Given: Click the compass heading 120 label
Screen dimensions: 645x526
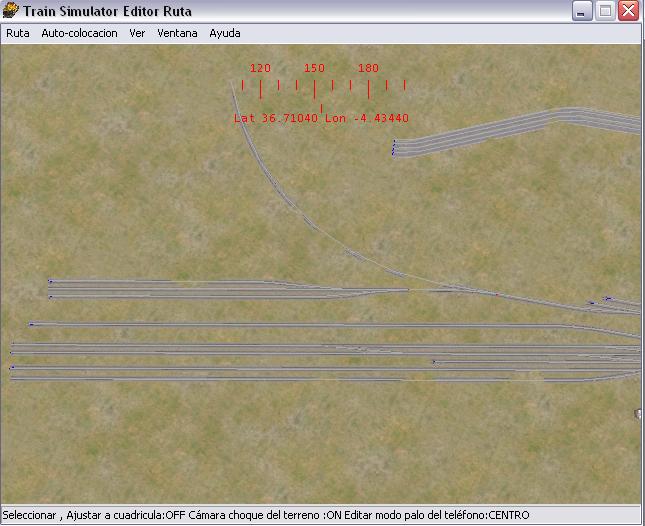Looking at the screenshot, I should click(x=260, y=68).
